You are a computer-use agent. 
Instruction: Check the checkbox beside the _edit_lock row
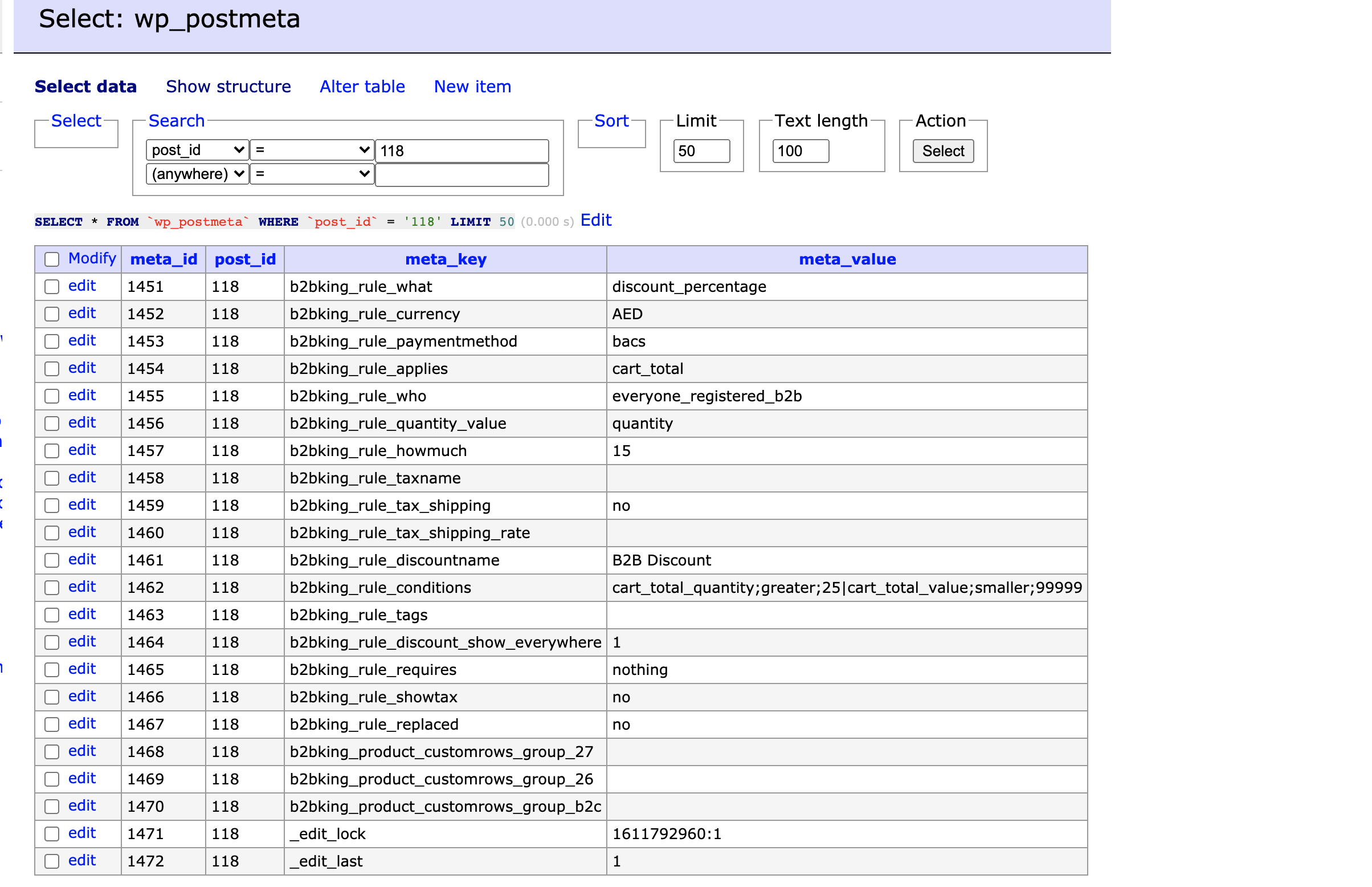52,833
